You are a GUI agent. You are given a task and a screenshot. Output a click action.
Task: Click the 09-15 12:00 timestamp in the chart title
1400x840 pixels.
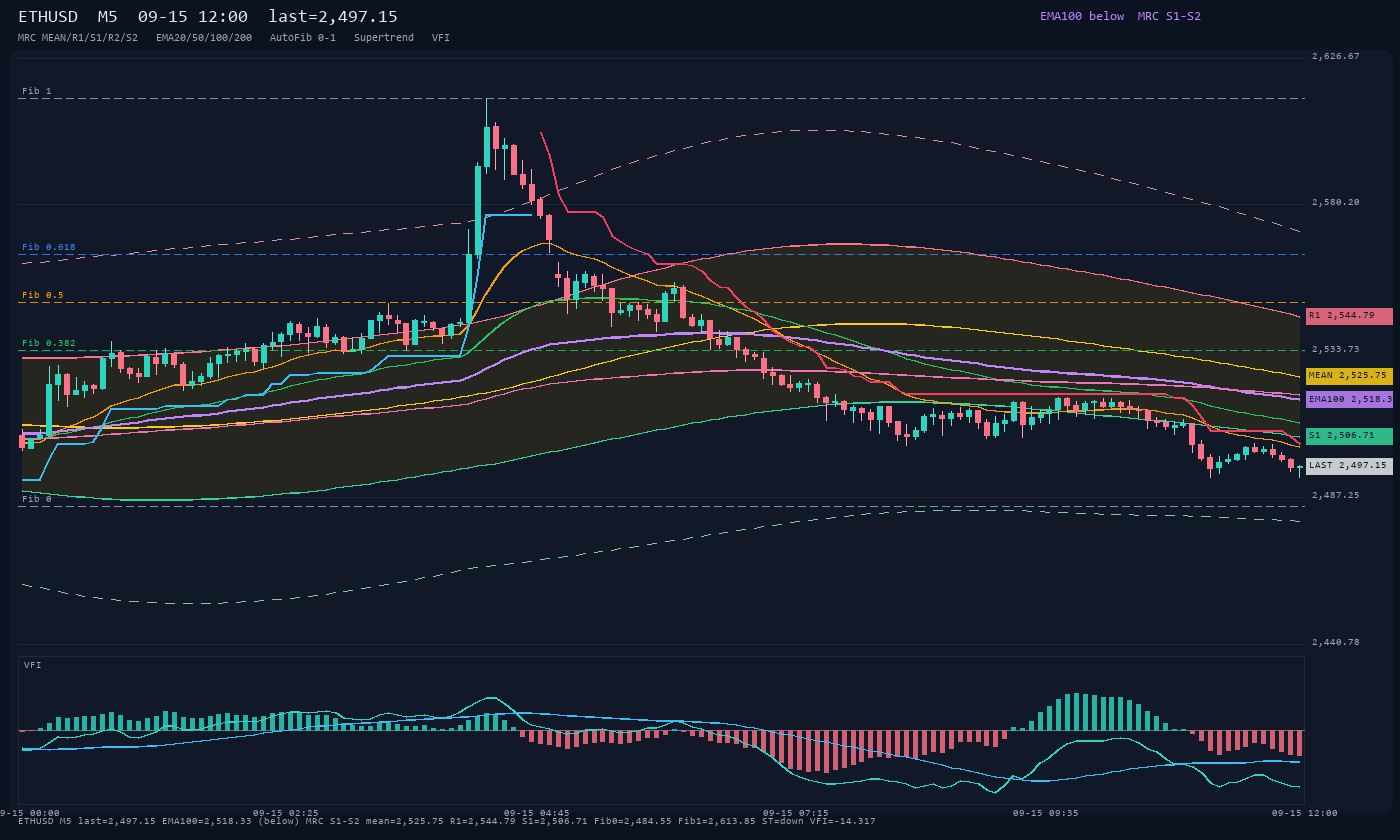tap(193, 17)
